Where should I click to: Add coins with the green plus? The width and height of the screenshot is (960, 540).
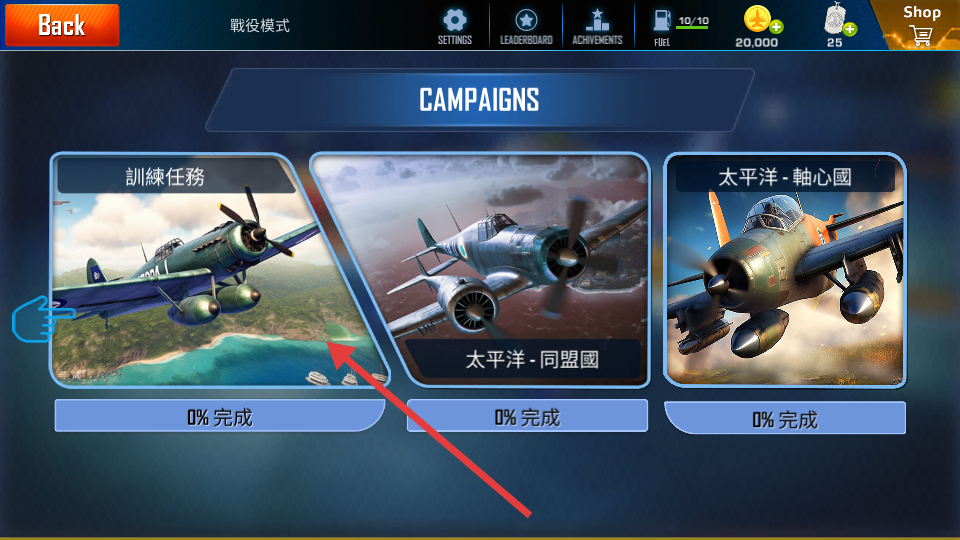(x=776, y=27)
